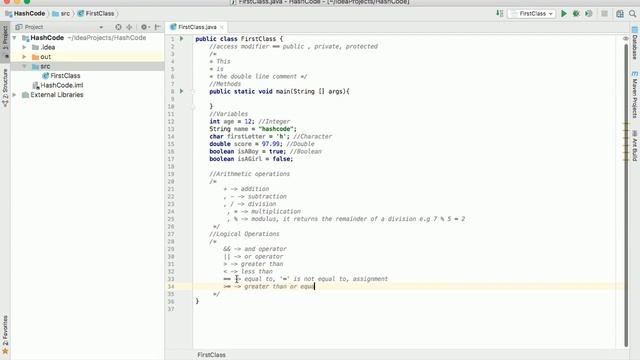This screenshot has height=360, width=640.
Task: Click the editor vertical scrollbar
Action: click(x=626, y=195)
